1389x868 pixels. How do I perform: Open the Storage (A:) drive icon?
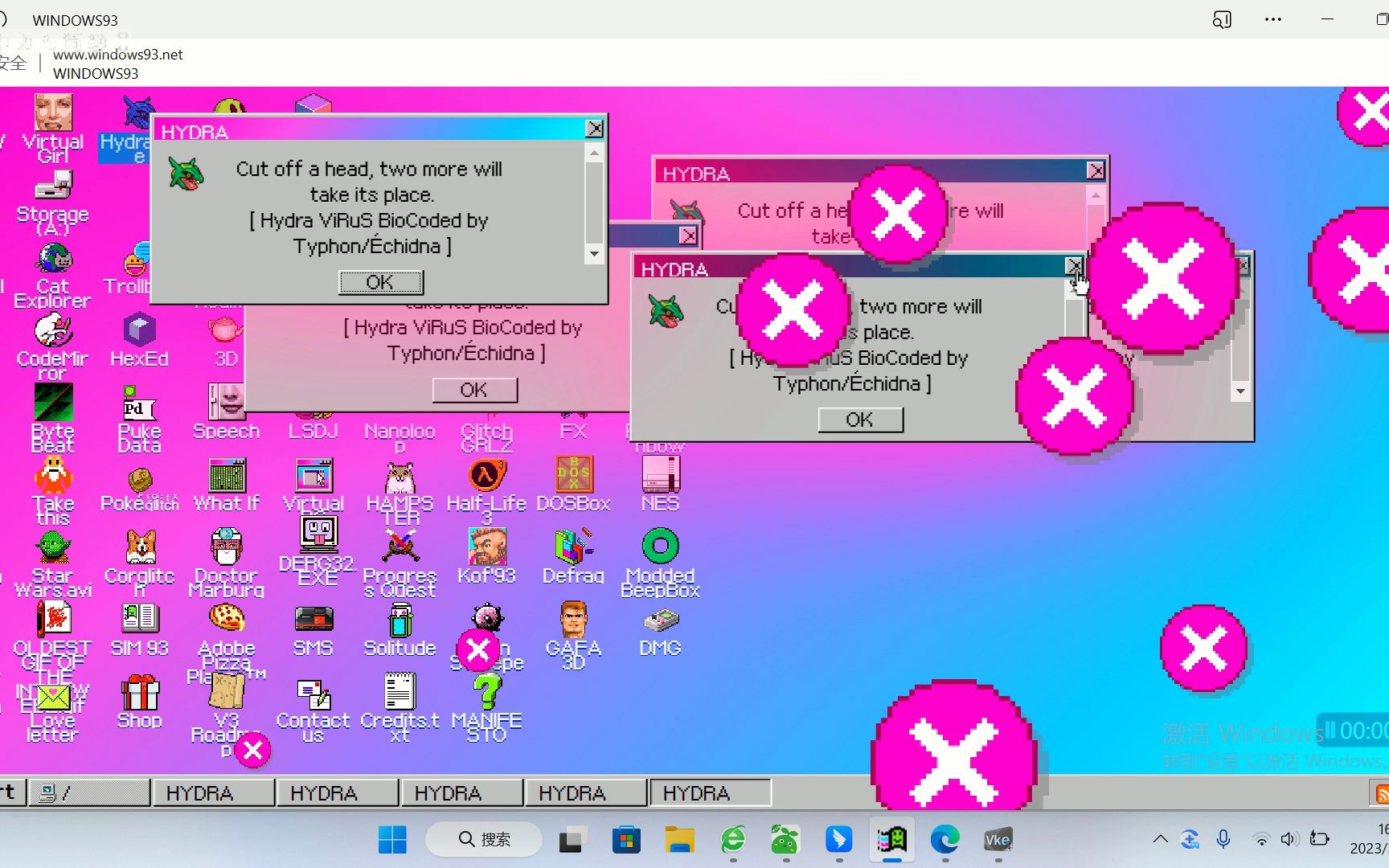[x=53, y=203]
